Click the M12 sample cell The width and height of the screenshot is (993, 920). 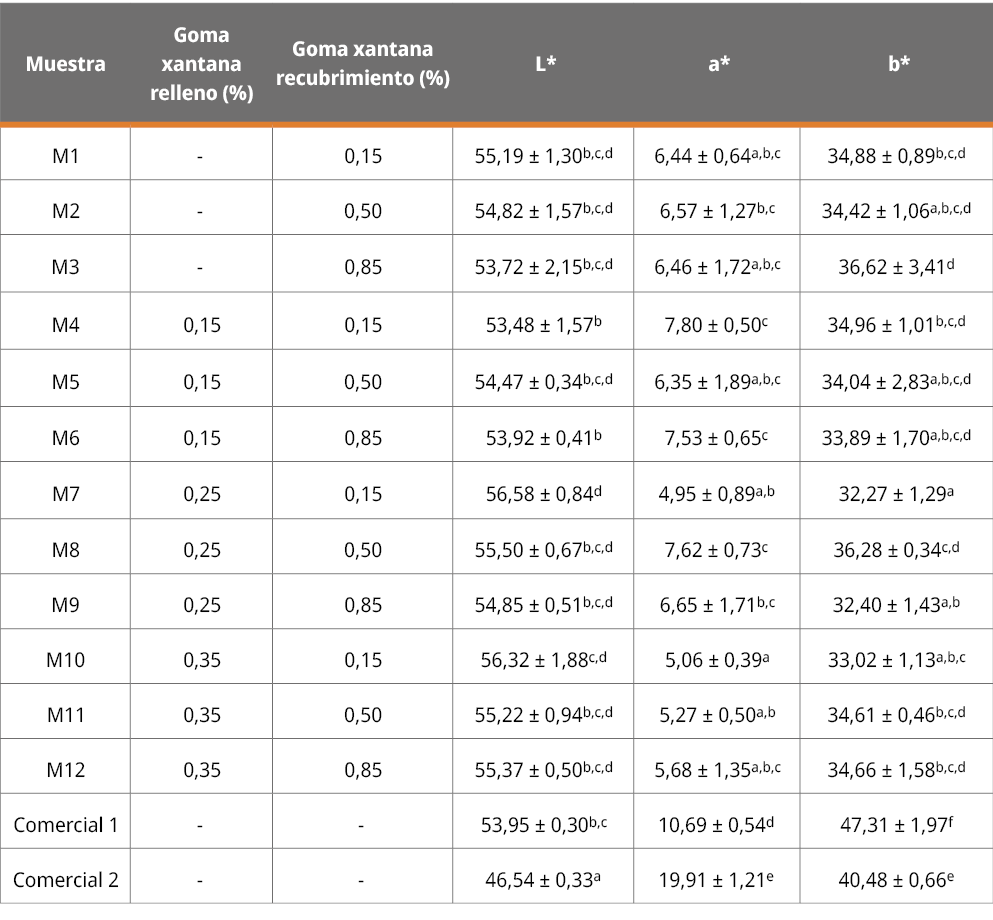tap(66, 770)
